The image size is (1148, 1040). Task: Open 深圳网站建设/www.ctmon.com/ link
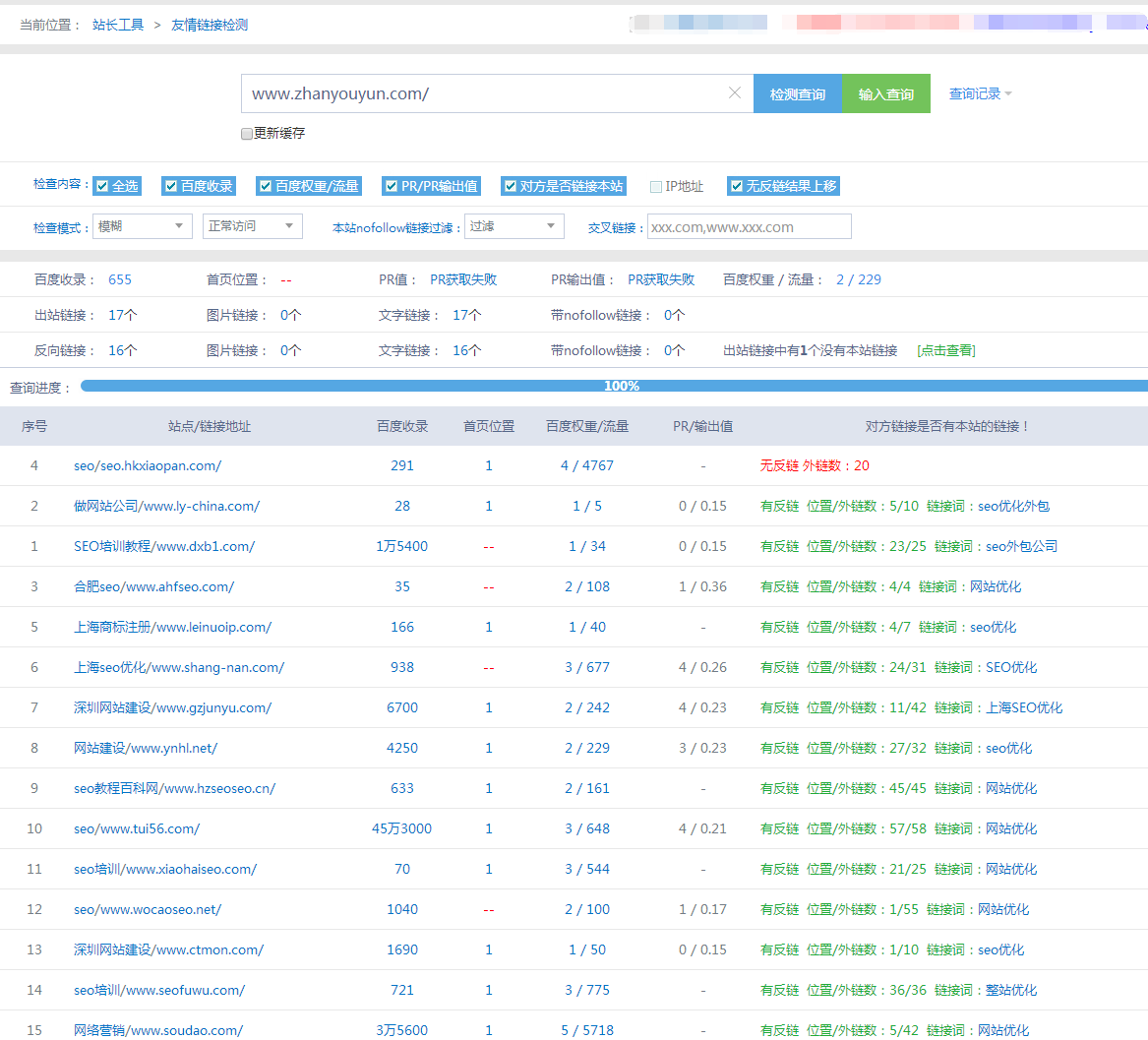[168, 949]
